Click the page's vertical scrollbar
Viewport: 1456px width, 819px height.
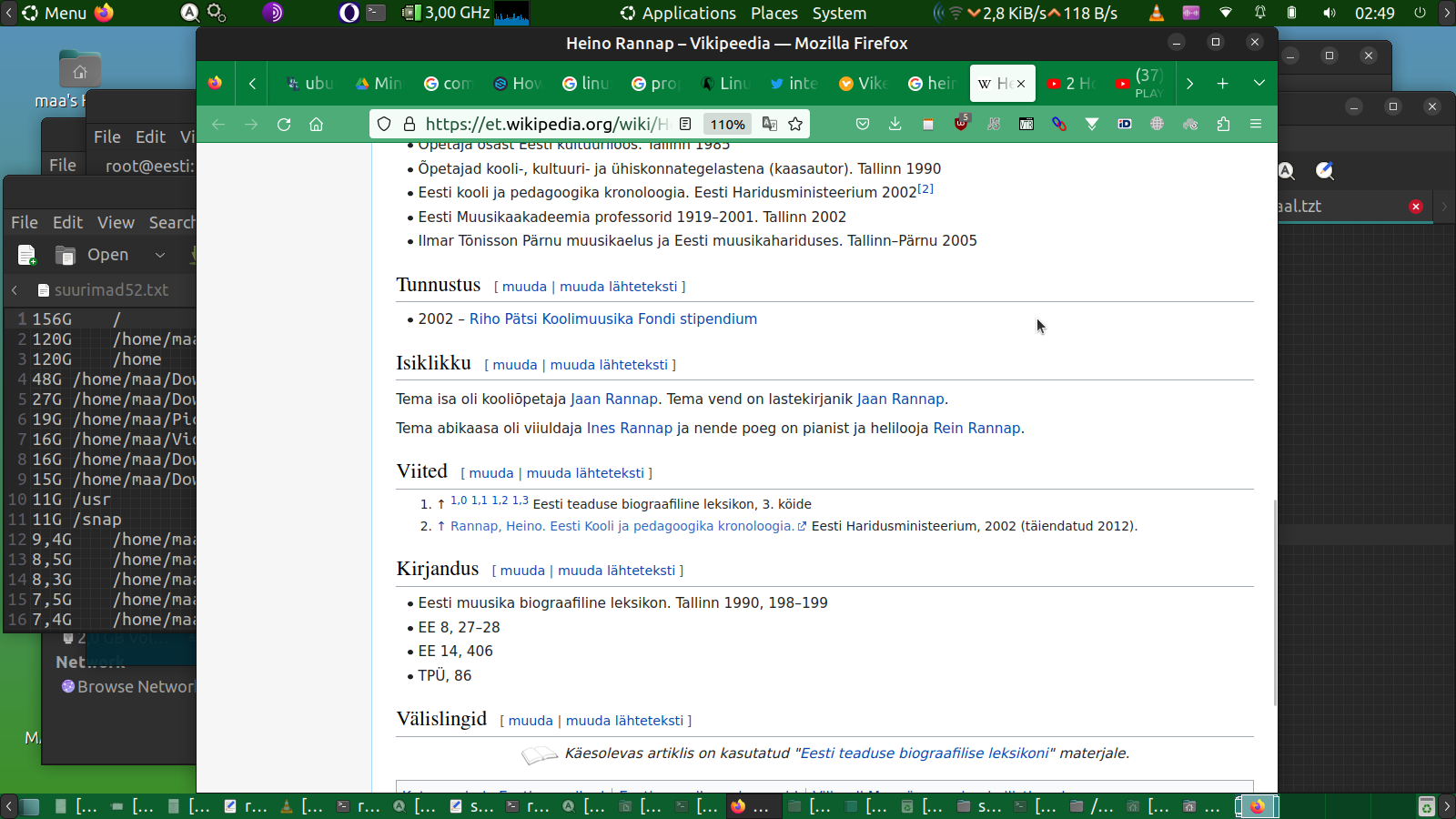click(x=1274, y=601)
